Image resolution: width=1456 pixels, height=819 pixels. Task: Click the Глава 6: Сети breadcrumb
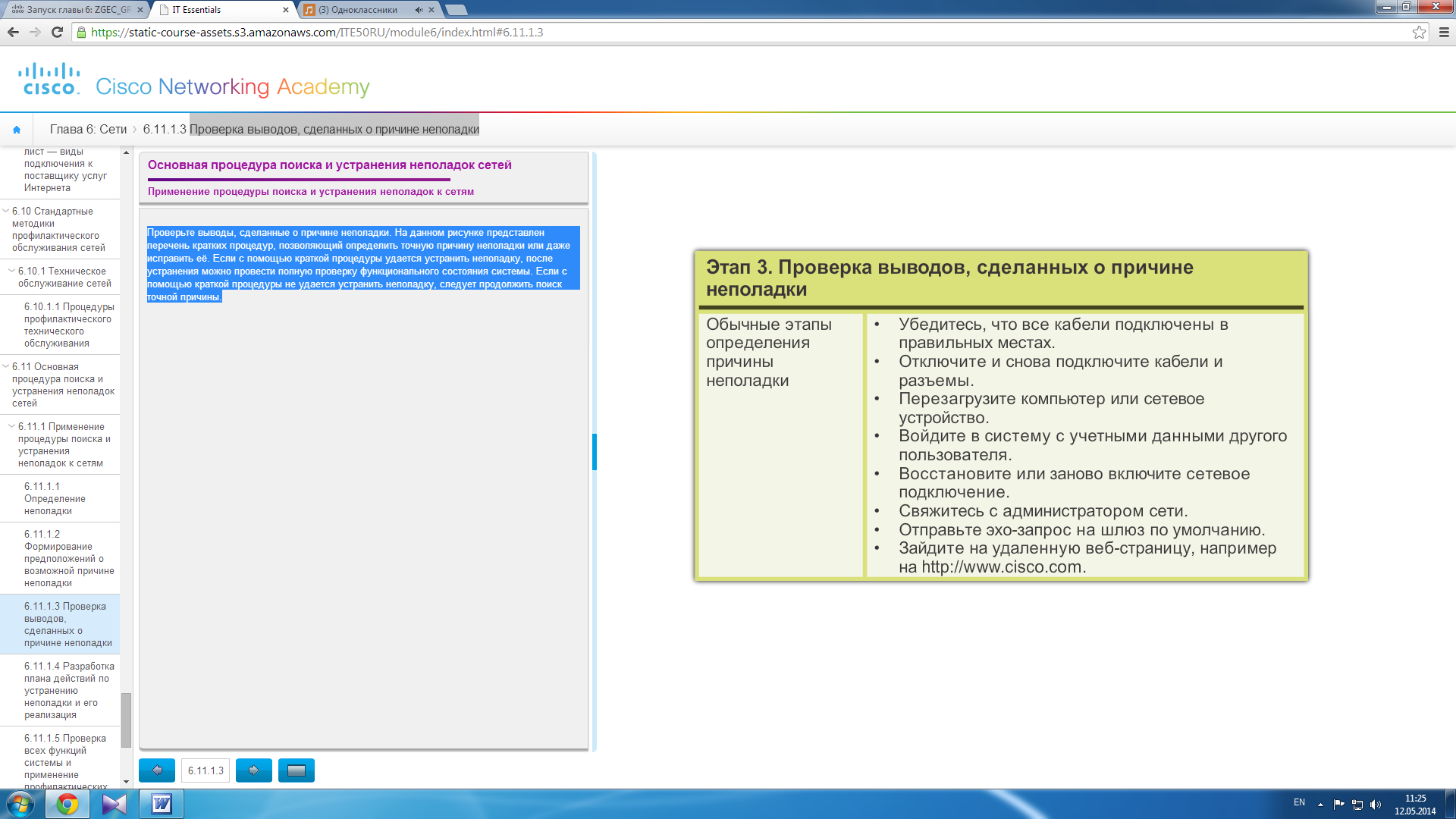[88, 130]
